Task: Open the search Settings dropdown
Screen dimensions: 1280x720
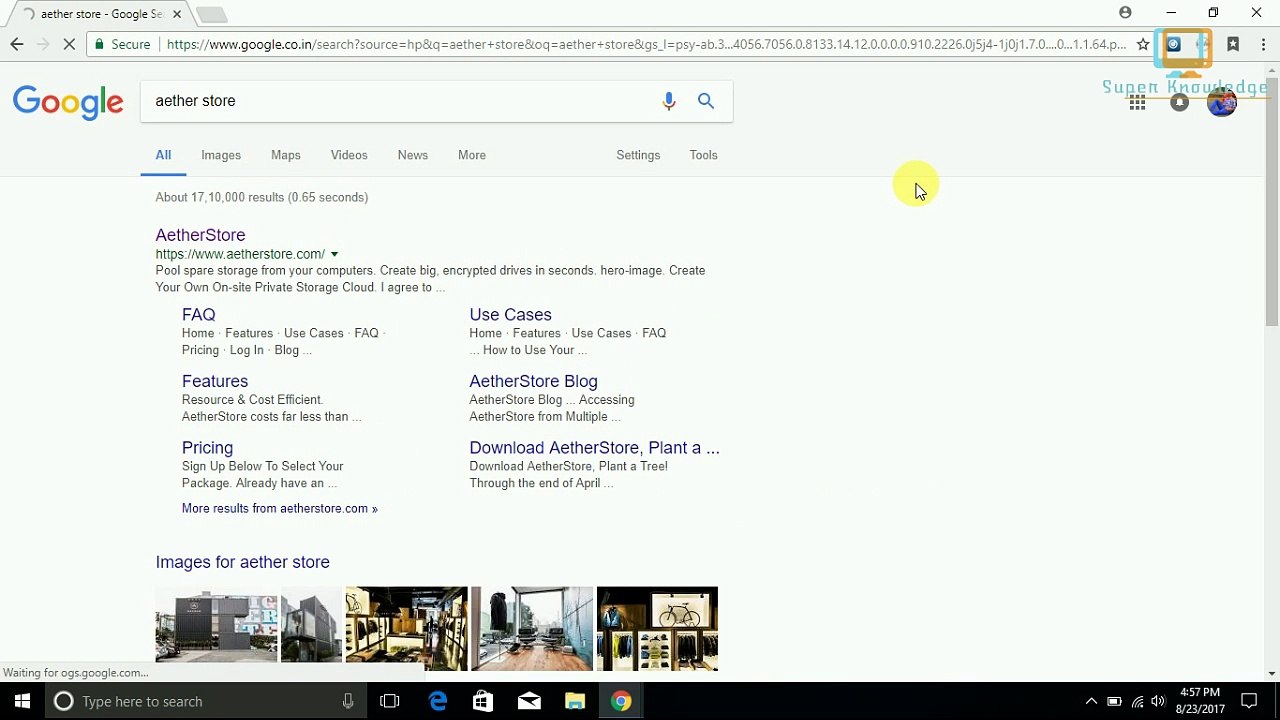Action: (638, 155)
